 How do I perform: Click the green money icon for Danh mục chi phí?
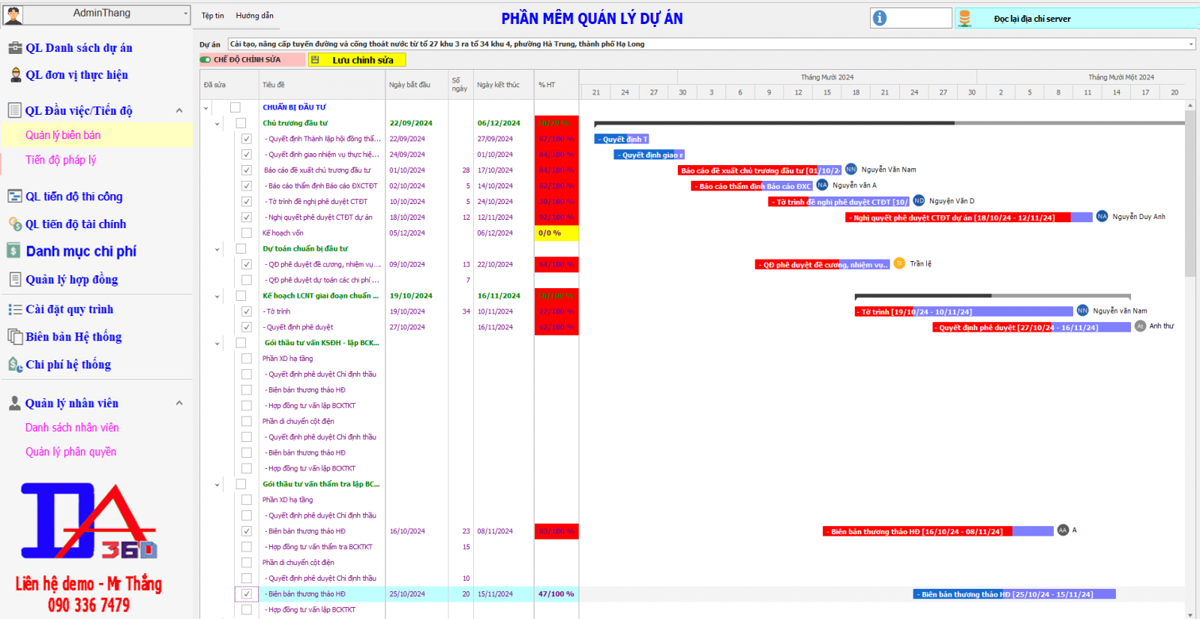[x=14, y=252]
